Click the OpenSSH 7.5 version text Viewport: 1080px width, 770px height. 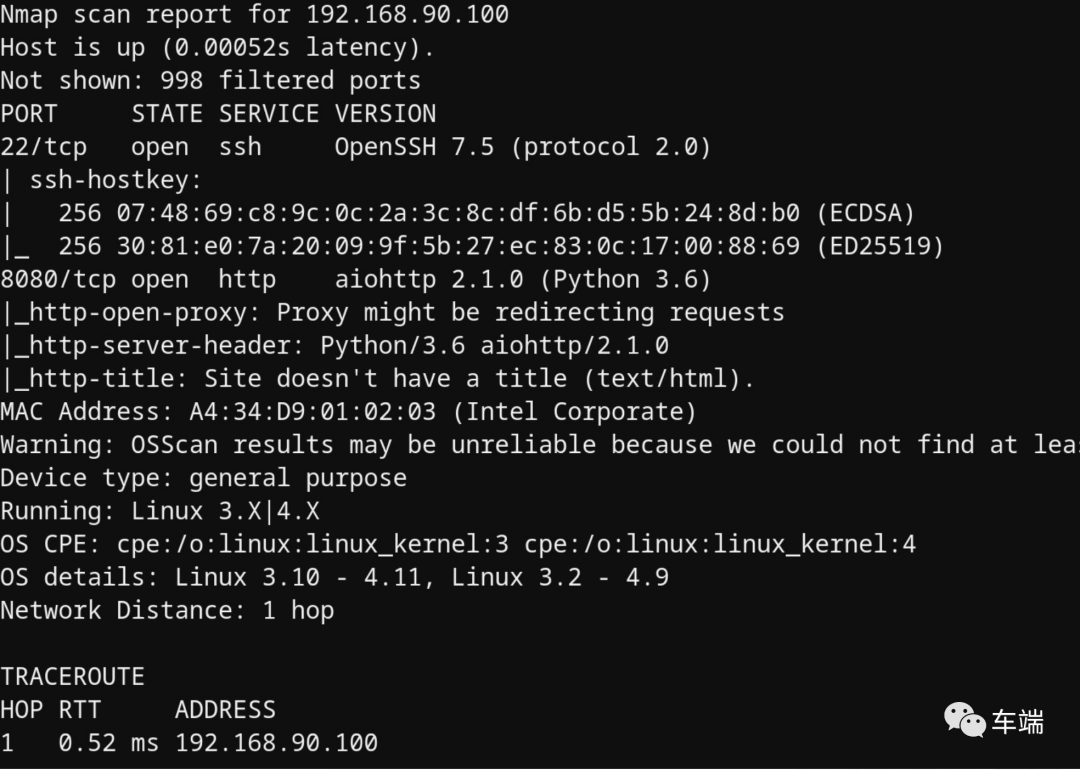point(414,147)
